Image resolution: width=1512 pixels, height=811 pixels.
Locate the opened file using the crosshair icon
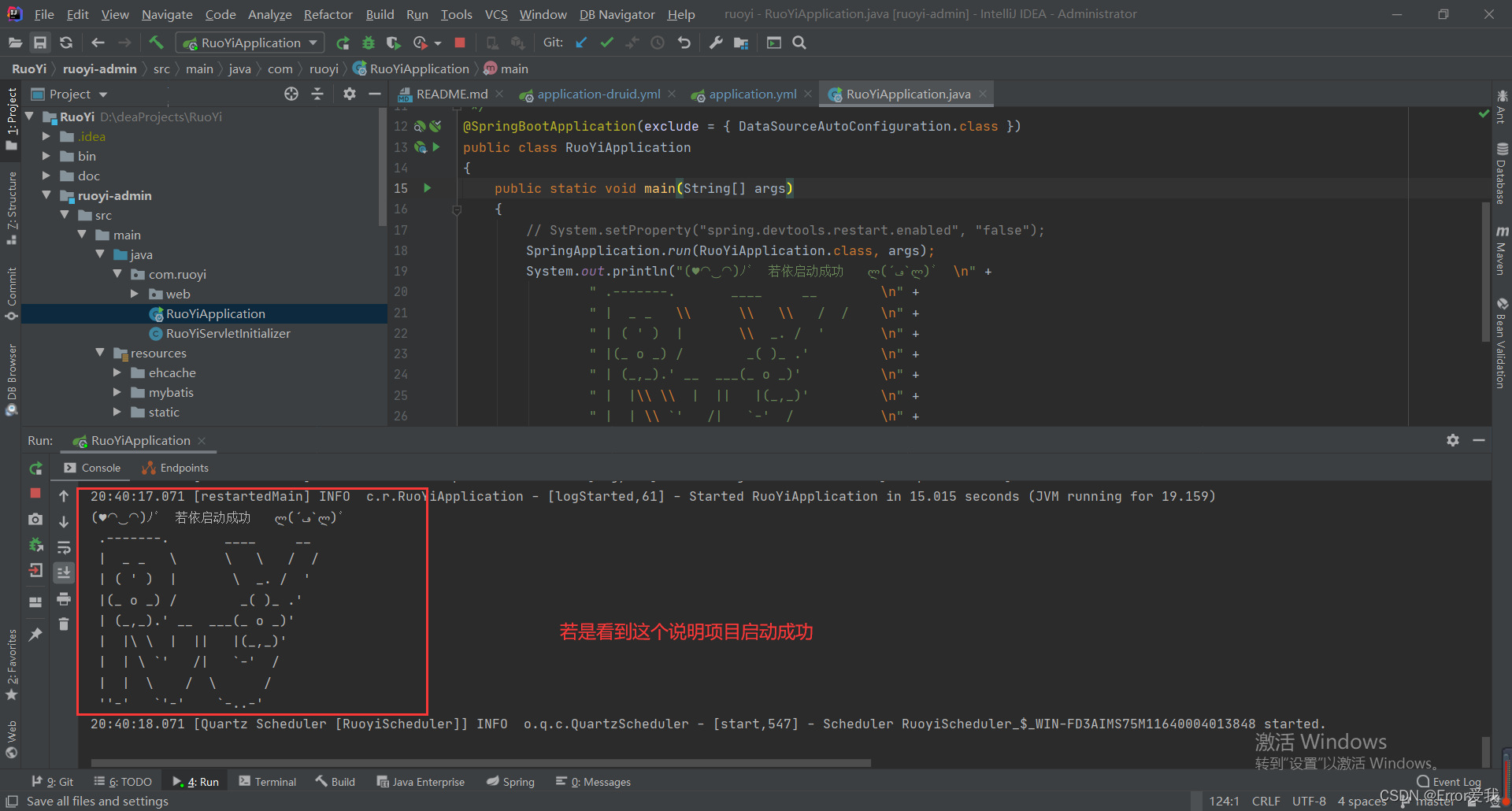[291, 94]
